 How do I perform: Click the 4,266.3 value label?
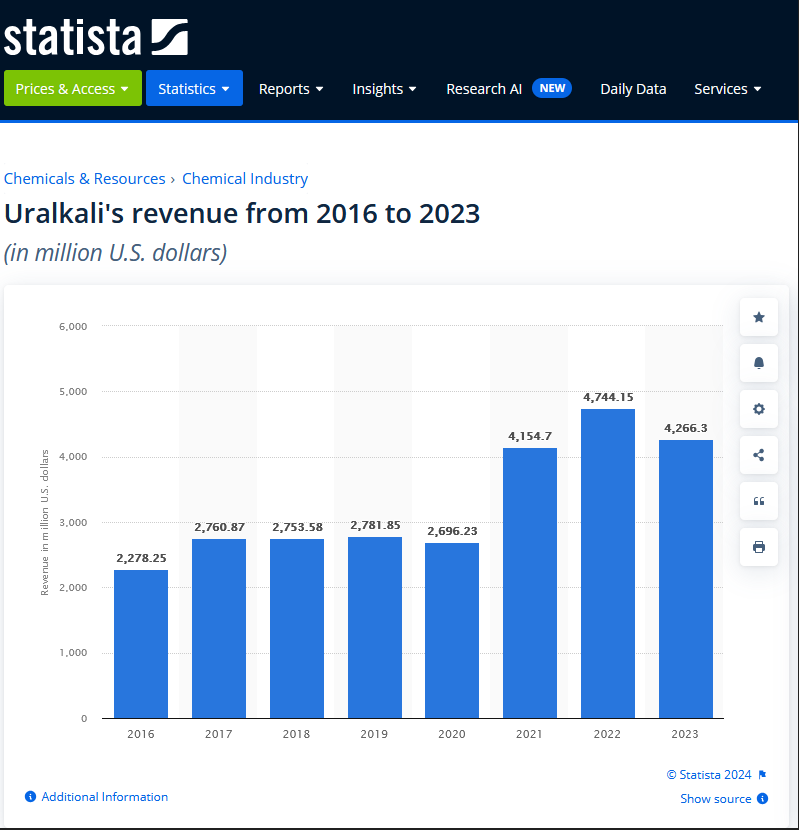[x=686, y=428]
